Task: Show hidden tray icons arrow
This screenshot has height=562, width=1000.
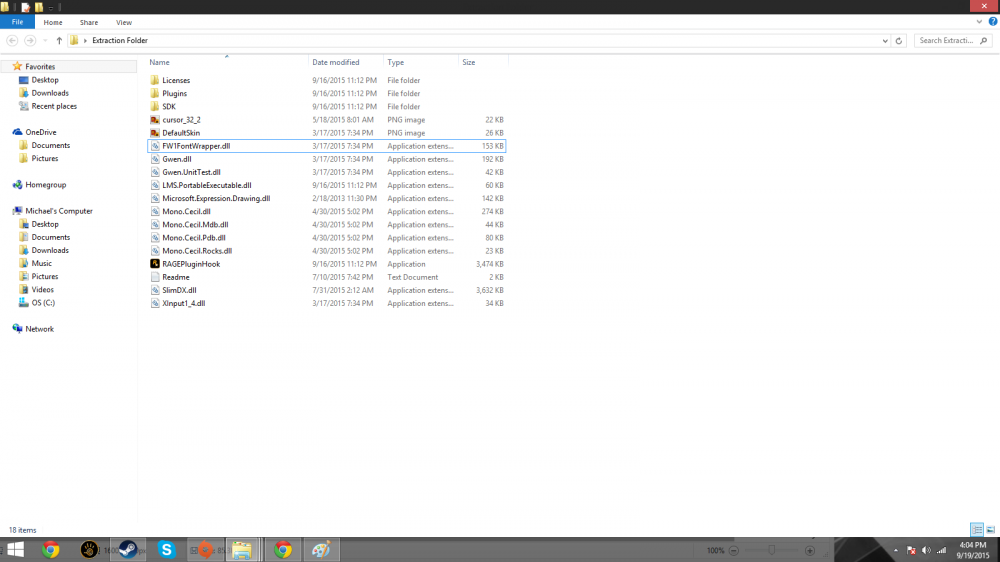Action: point(895,551)
